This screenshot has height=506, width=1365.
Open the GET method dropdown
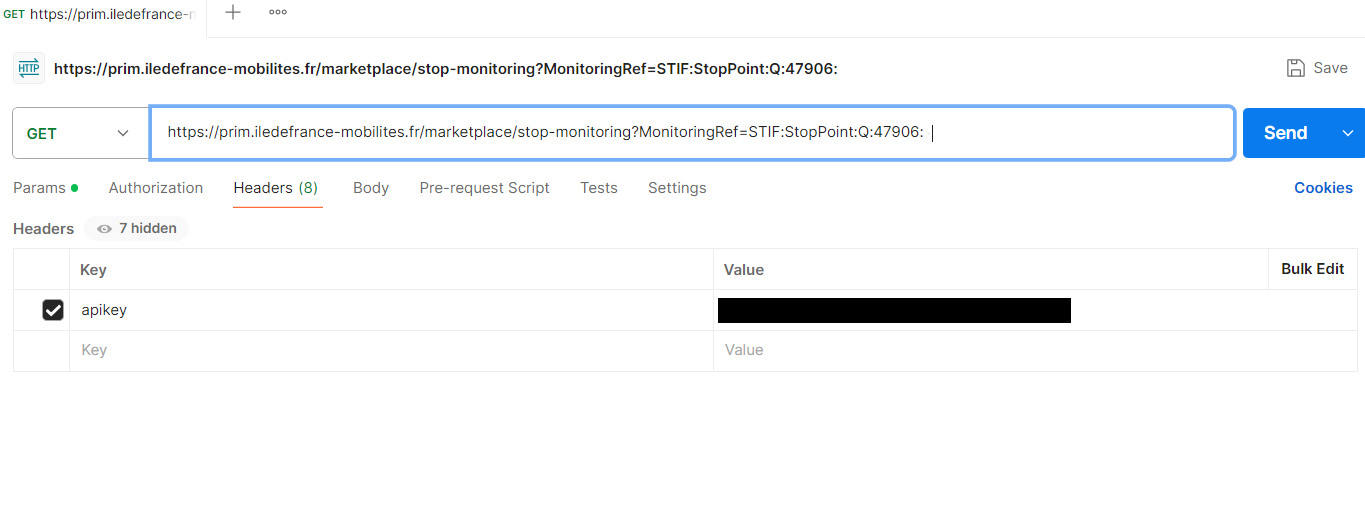coord(81,133)
